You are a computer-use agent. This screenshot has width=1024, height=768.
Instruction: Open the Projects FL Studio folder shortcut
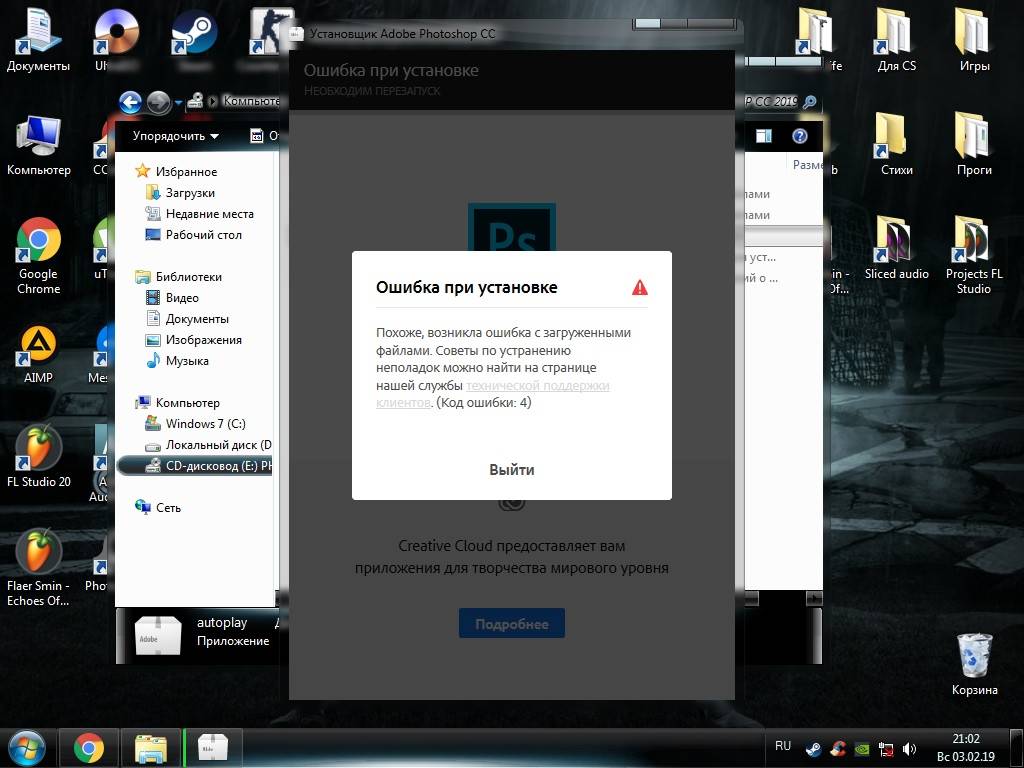point(974,255)
